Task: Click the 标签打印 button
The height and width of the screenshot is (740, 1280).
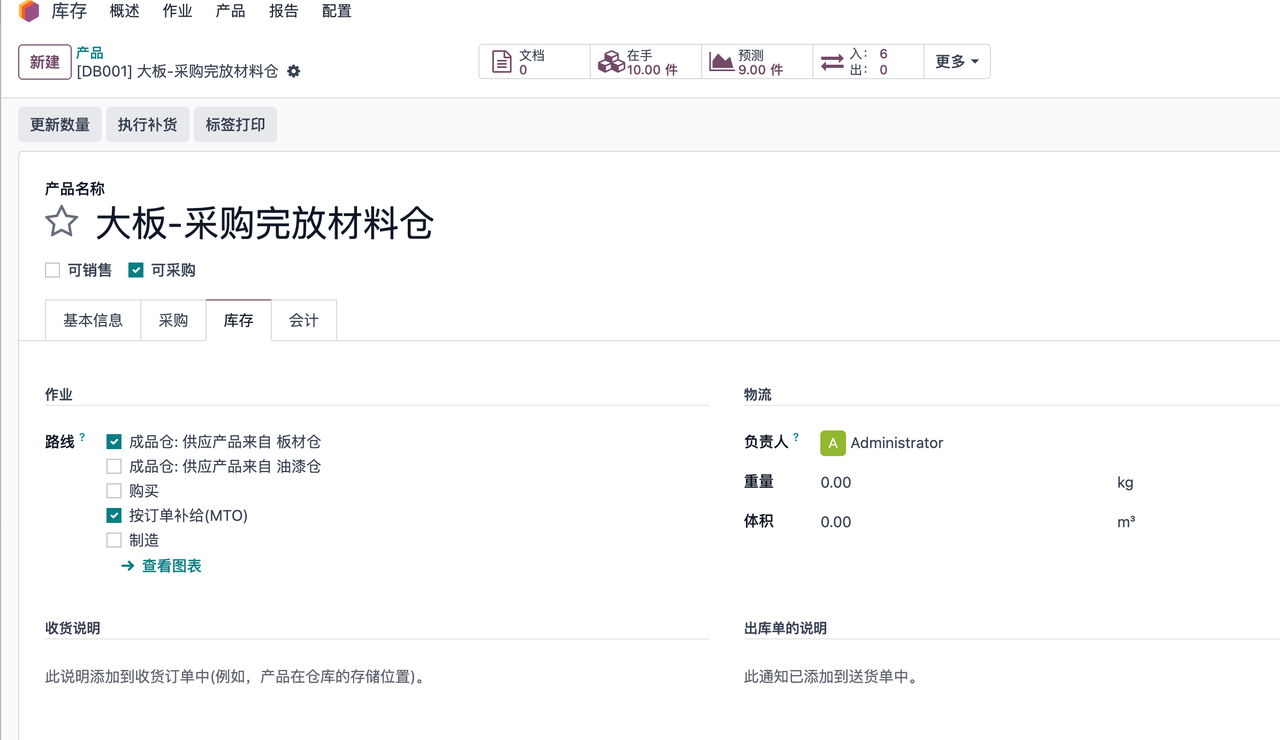Action: (x=235, y=125)
